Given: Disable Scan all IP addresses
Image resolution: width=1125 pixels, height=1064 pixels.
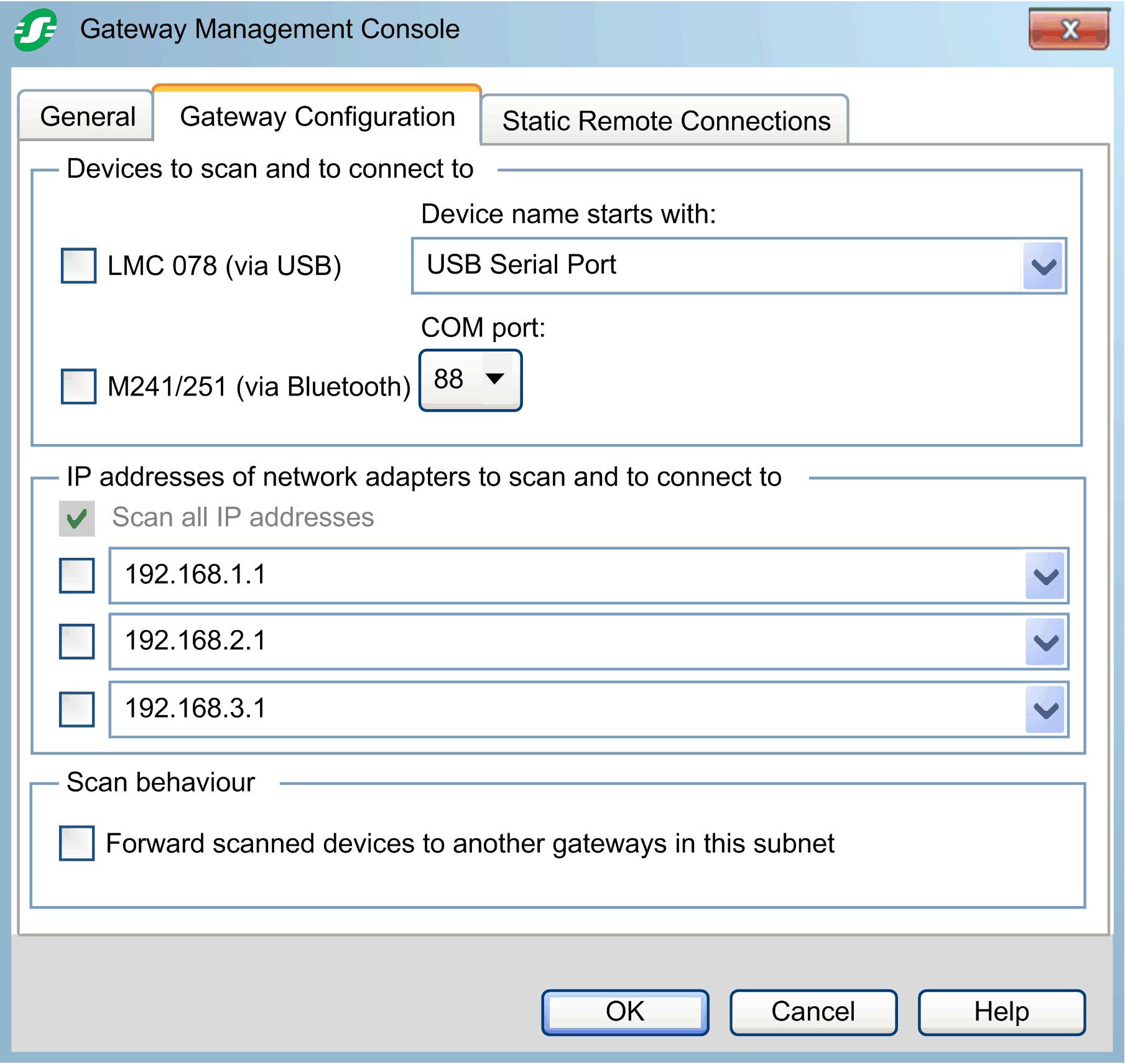Looking at the screenshot, I should click(76, 517).
